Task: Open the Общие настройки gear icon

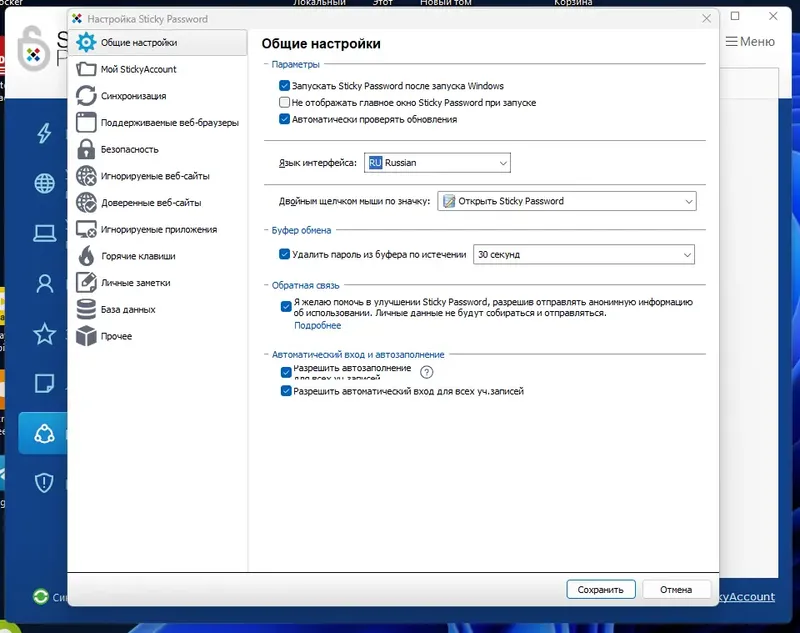Action: point(86,42)
